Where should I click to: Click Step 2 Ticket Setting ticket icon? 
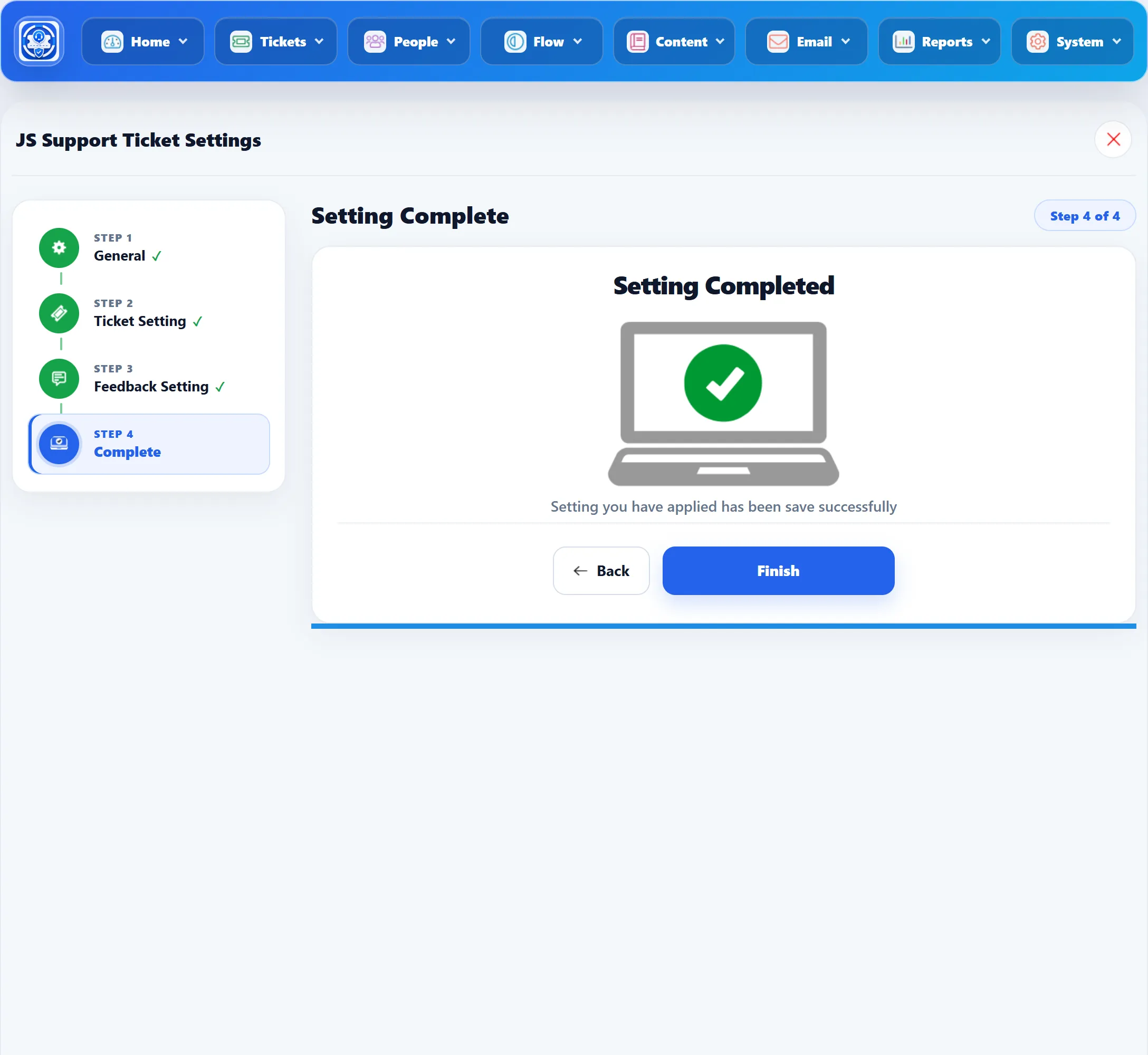[59, 313]
